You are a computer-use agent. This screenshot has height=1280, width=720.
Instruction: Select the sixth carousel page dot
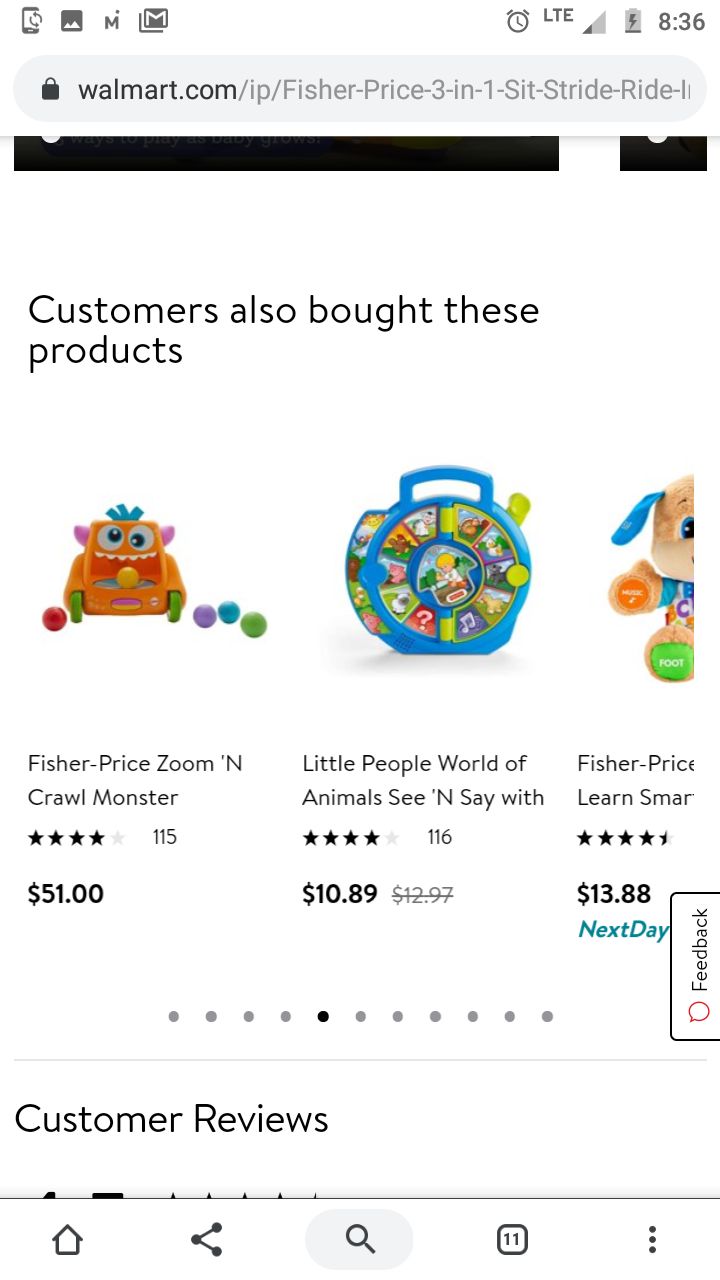pyautogui.click(x=360, y=1016)
